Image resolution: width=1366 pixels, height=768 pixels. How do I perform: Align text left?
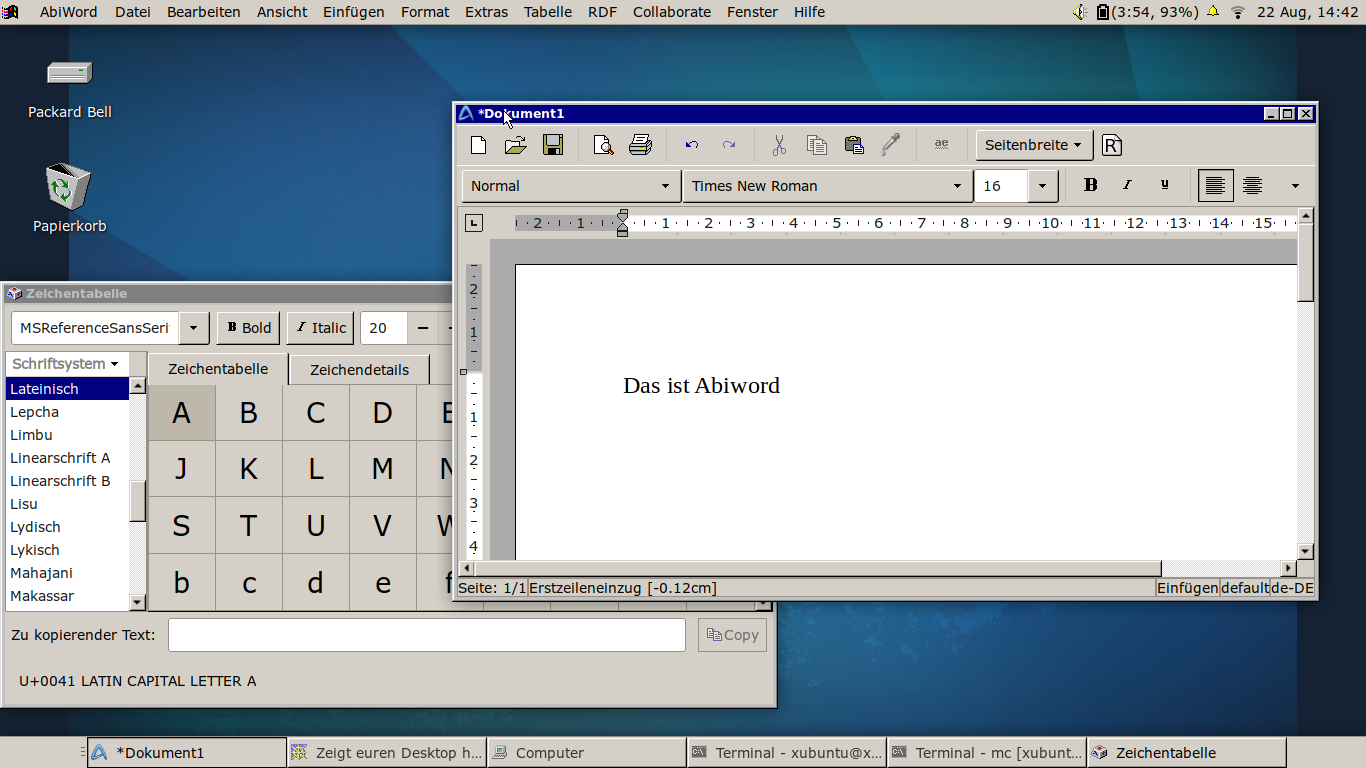coord(1215,185)
